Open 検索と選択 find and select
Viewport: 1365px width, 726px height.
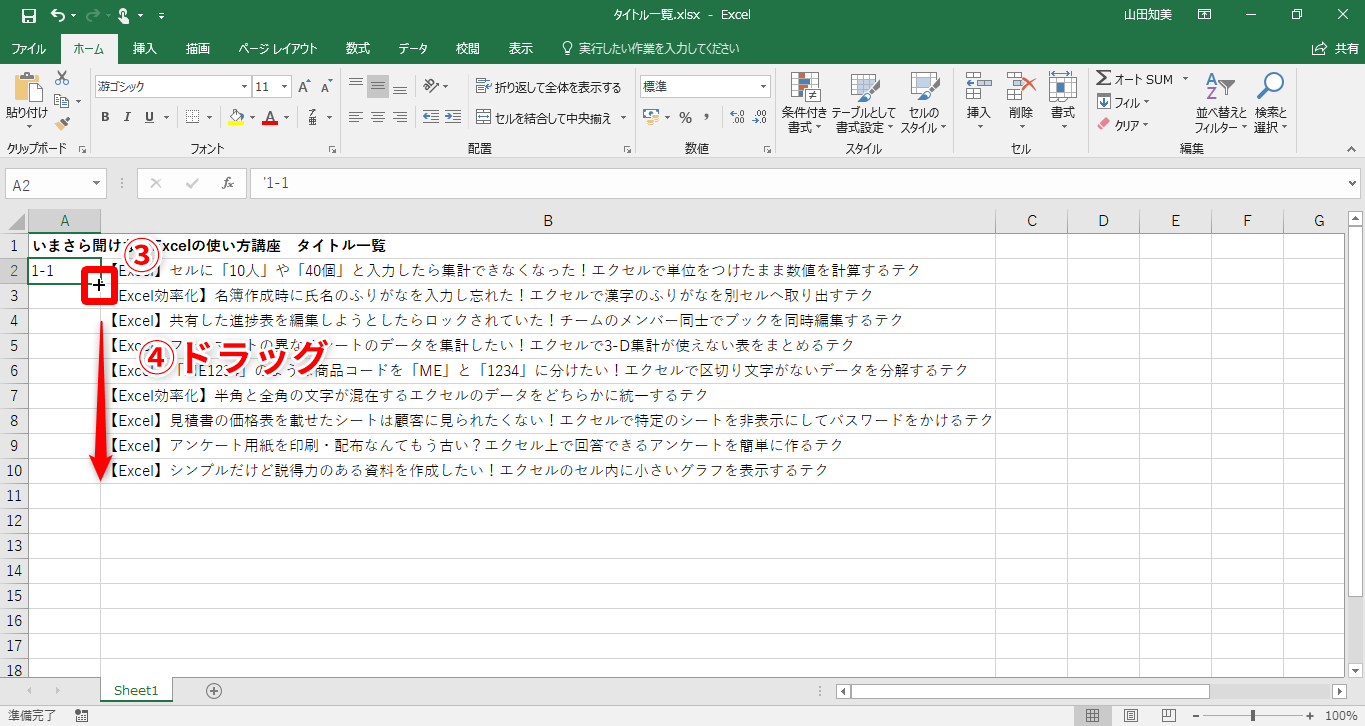point(1270,102)
